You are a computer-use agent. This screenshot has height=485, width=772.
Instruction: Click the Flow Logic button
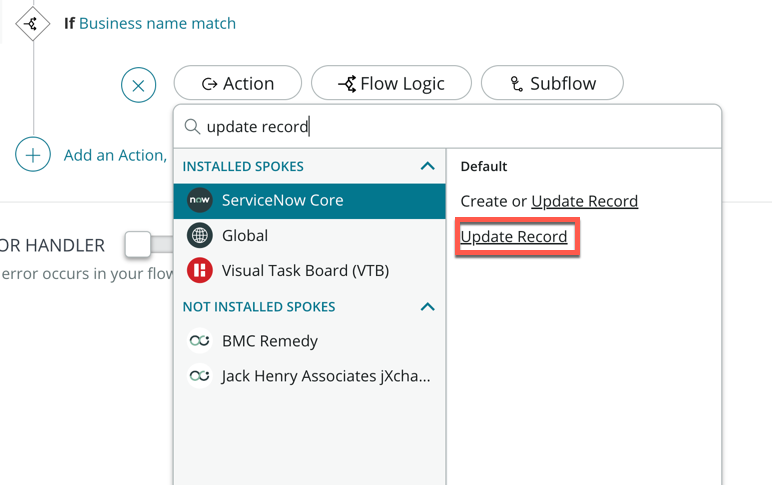point(391,84)
